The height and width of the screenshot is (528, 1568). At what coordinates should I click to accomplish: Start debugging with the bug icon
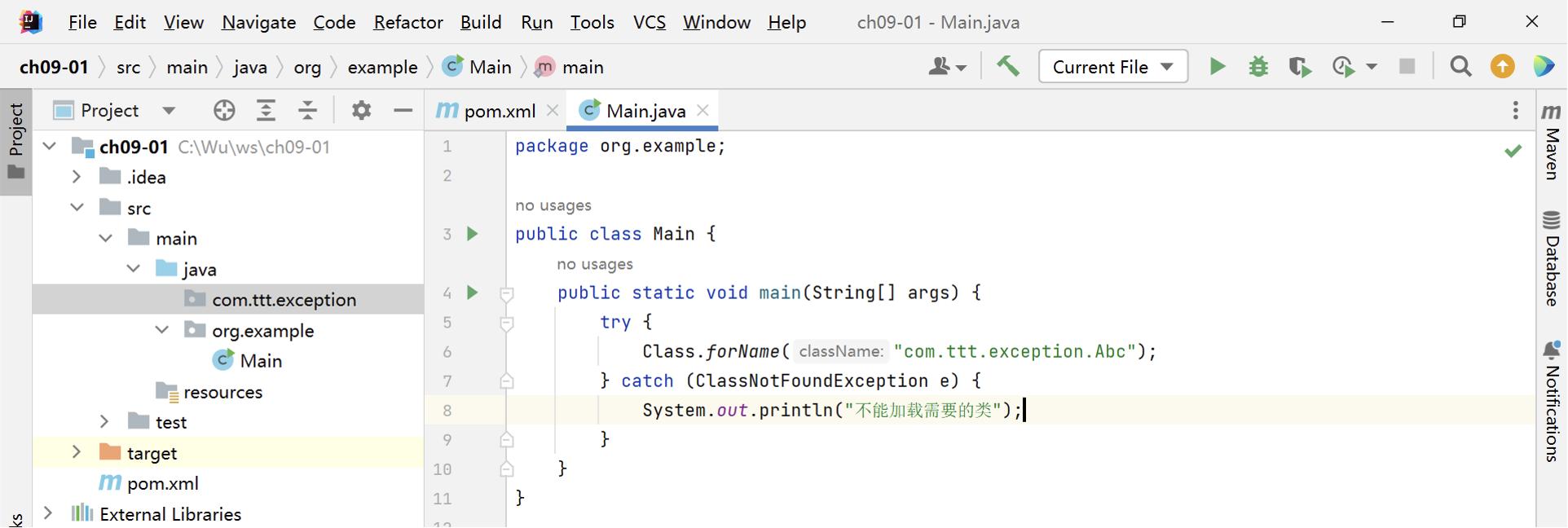click(x=1258, y=67)
